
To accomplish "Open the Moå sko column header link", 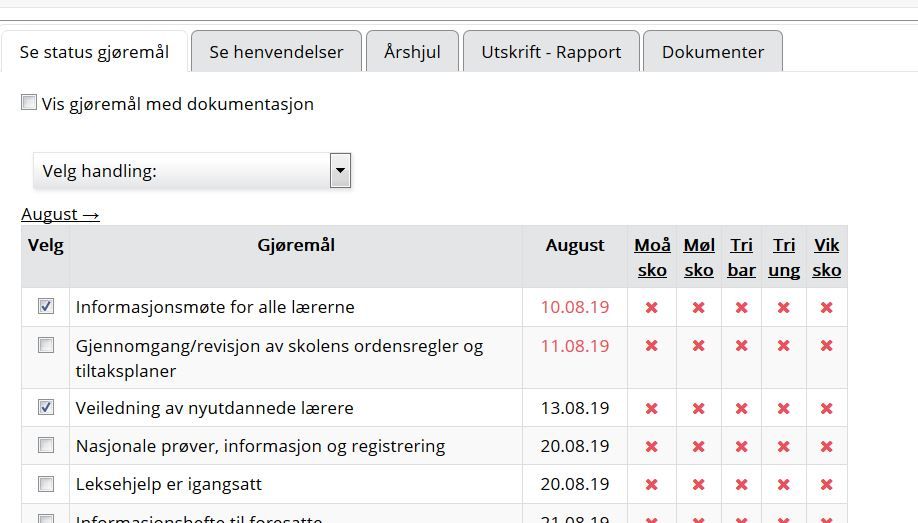I will [652, 257].
